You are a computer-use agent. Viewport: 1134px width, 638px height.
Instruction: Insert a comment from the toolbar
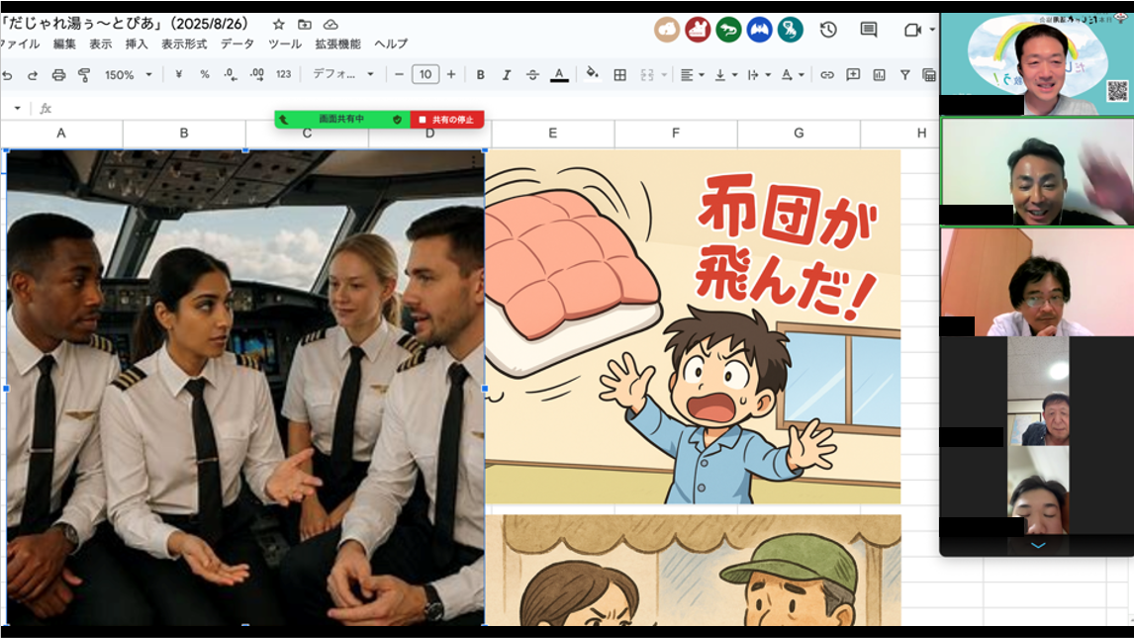coord(853,75)
